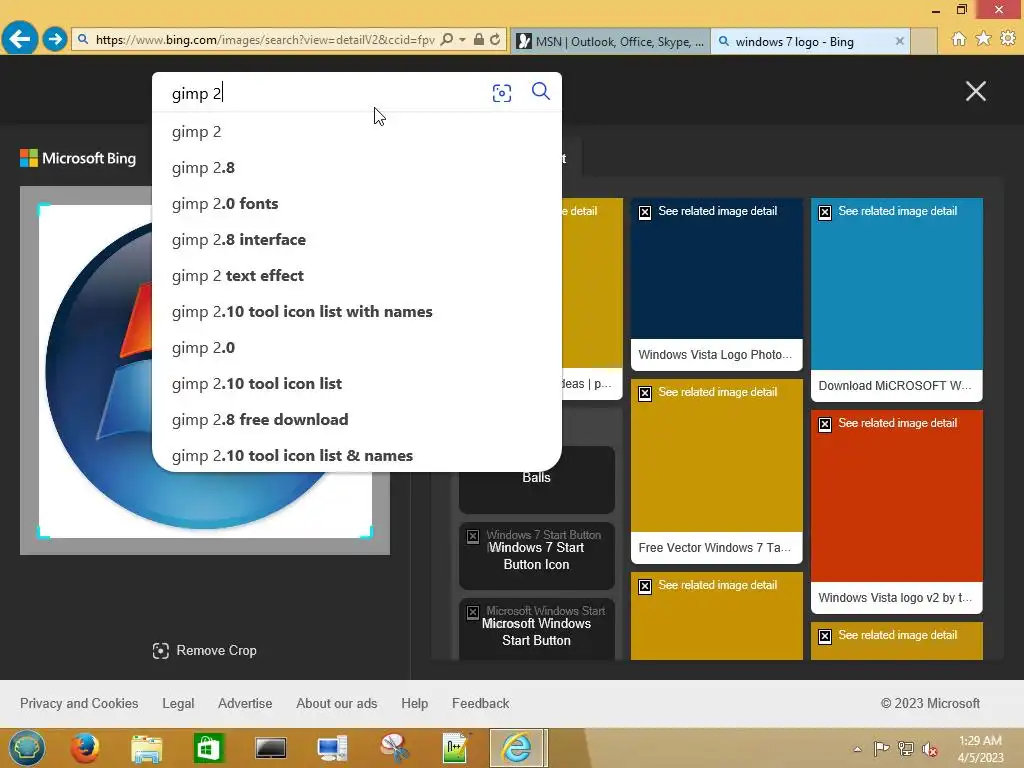Open Feedback footer link
The height and width of the screenshot is (768, 1024).
(481, 703)
